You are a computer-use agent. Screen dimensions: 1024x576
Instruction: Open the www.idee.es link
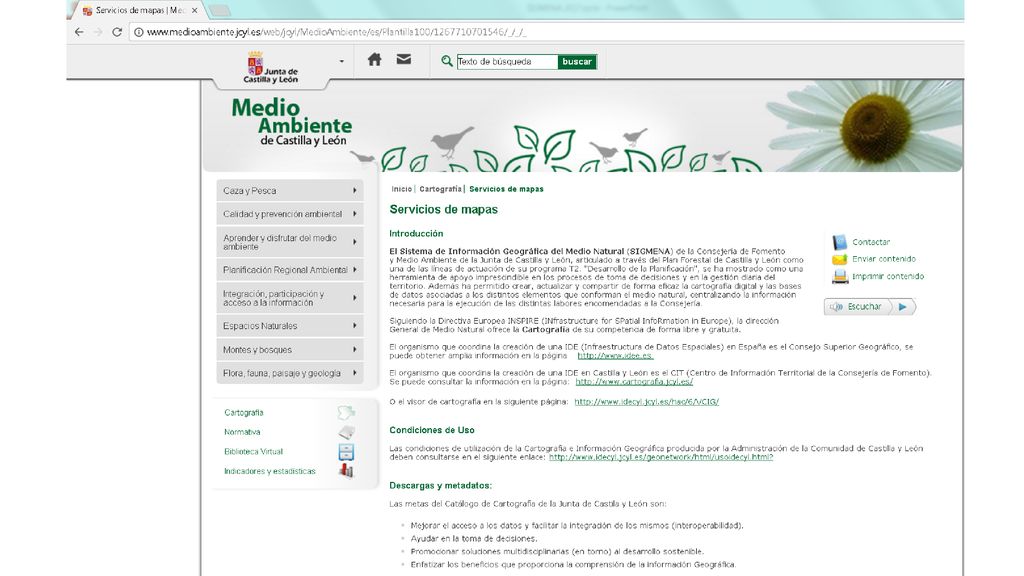coord(615,356)
